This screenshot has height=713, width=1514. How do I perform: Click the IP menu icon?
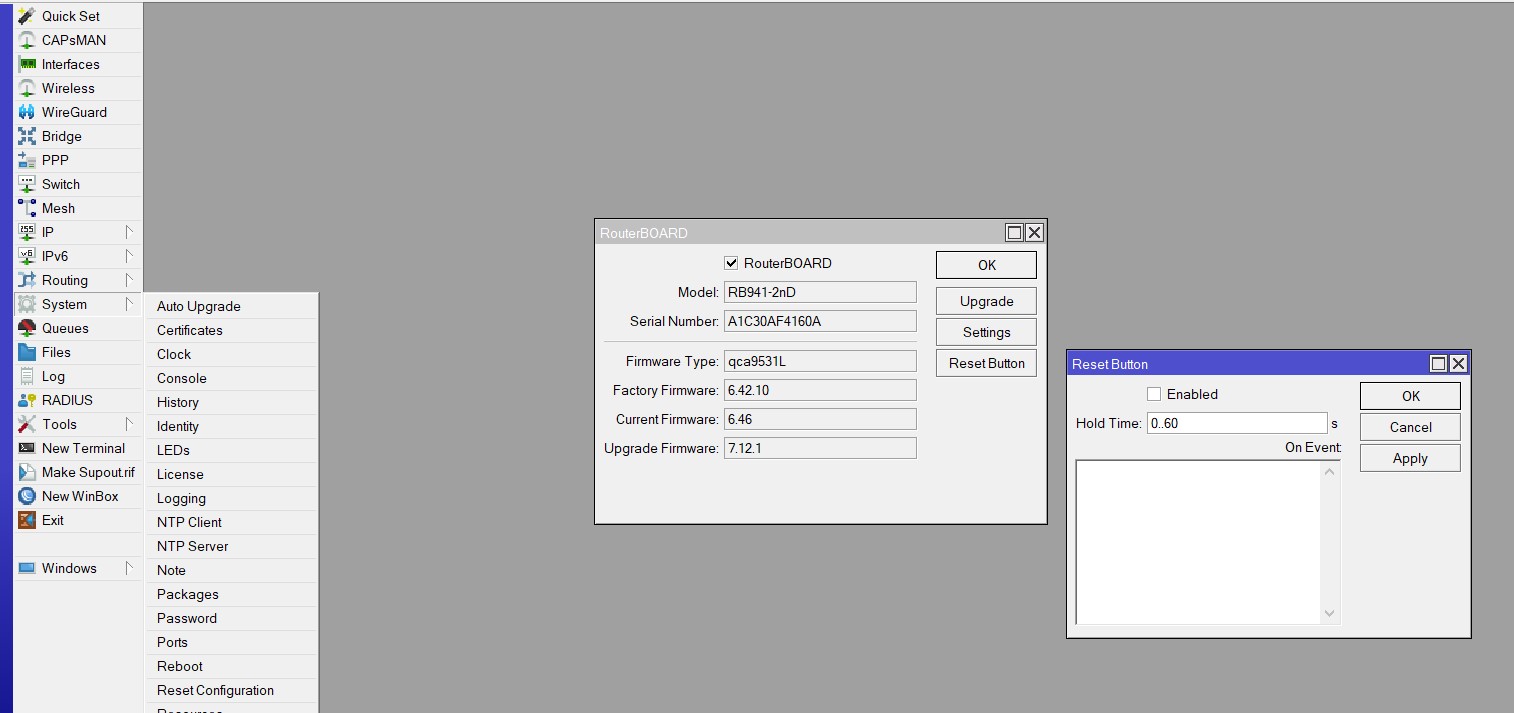coord(27,232)
